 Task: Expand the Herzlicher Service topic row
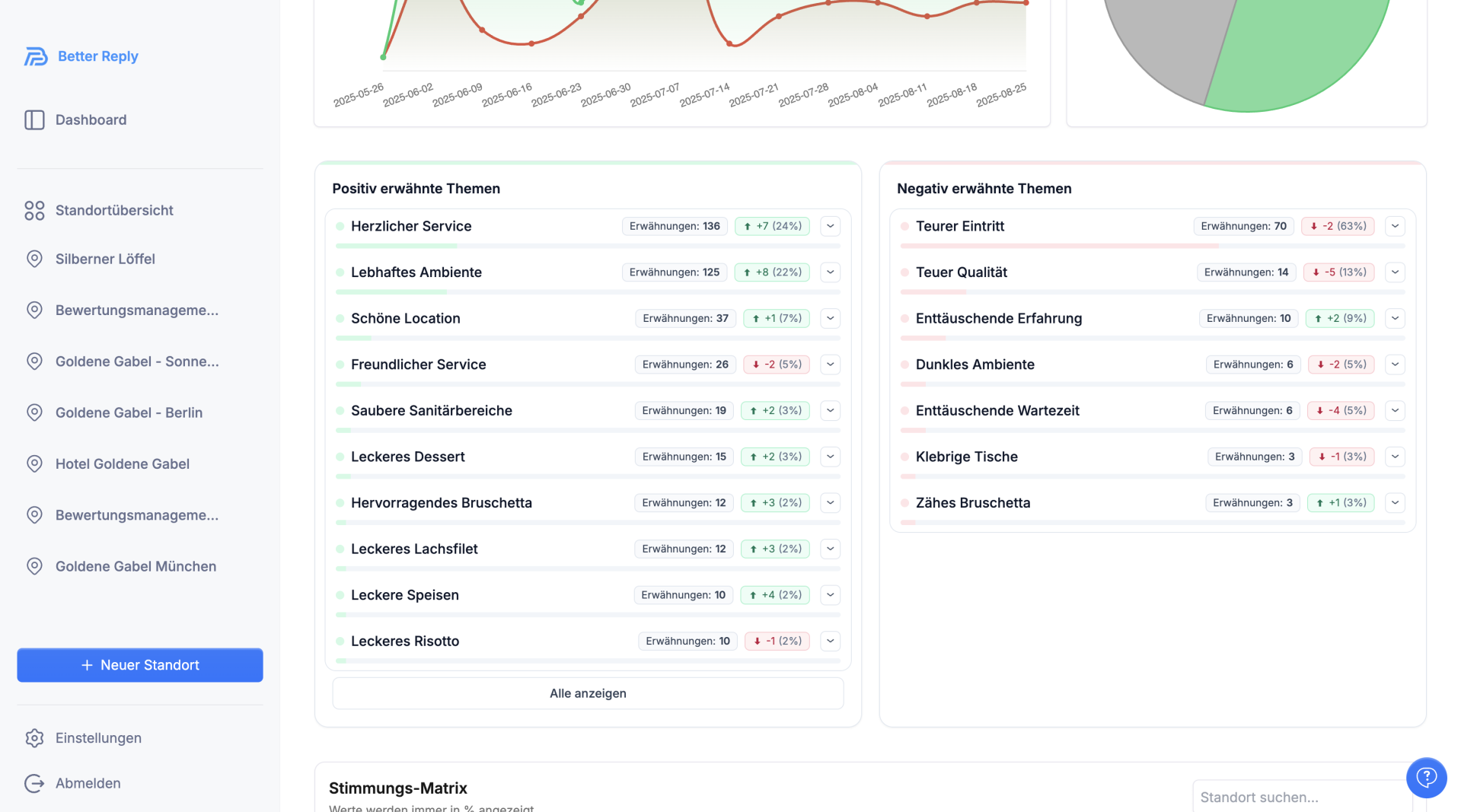pyautogui.click(x=830, y=226)
